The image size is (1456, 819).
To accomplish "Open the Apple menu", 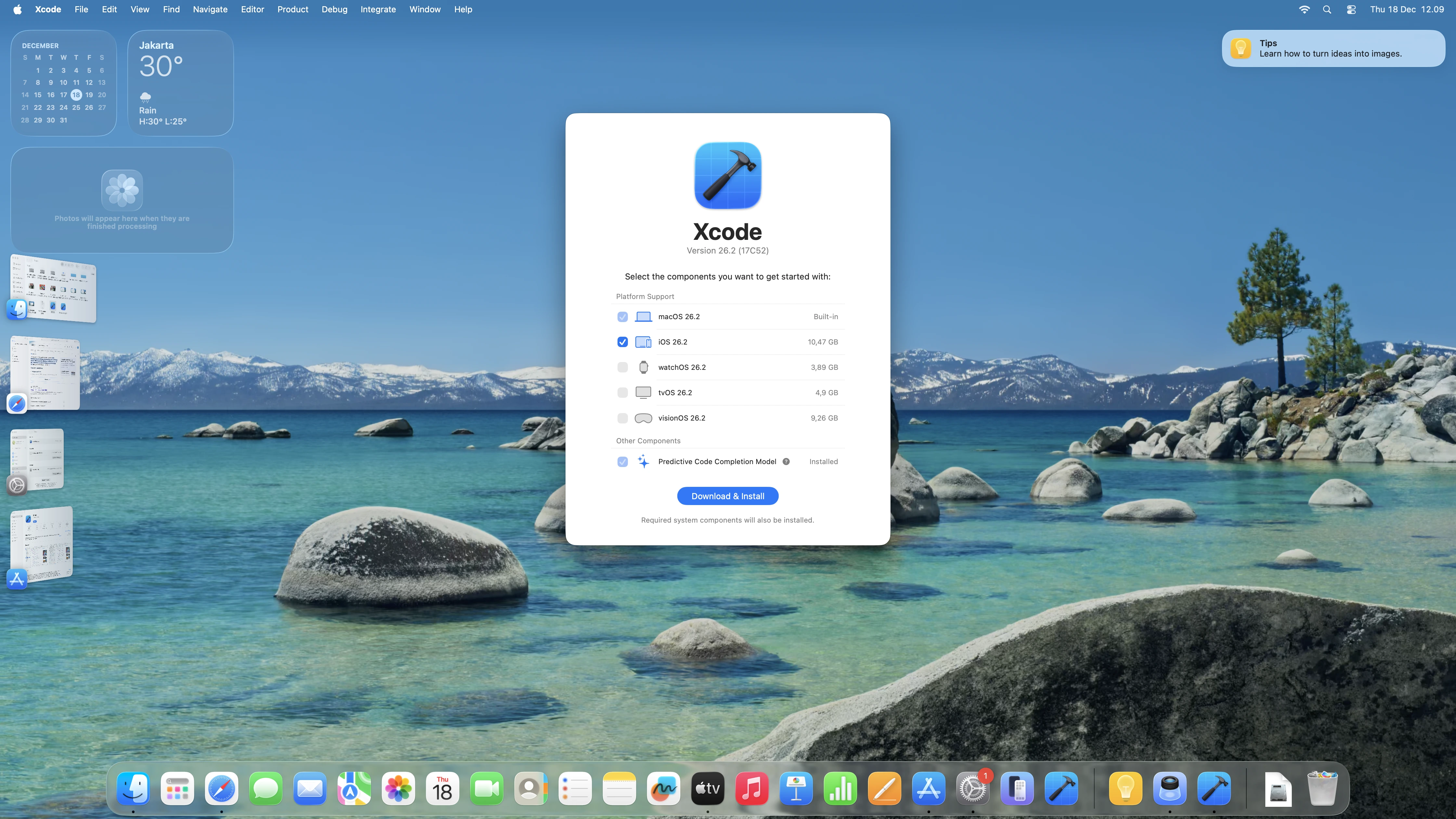I will (18, 10).
